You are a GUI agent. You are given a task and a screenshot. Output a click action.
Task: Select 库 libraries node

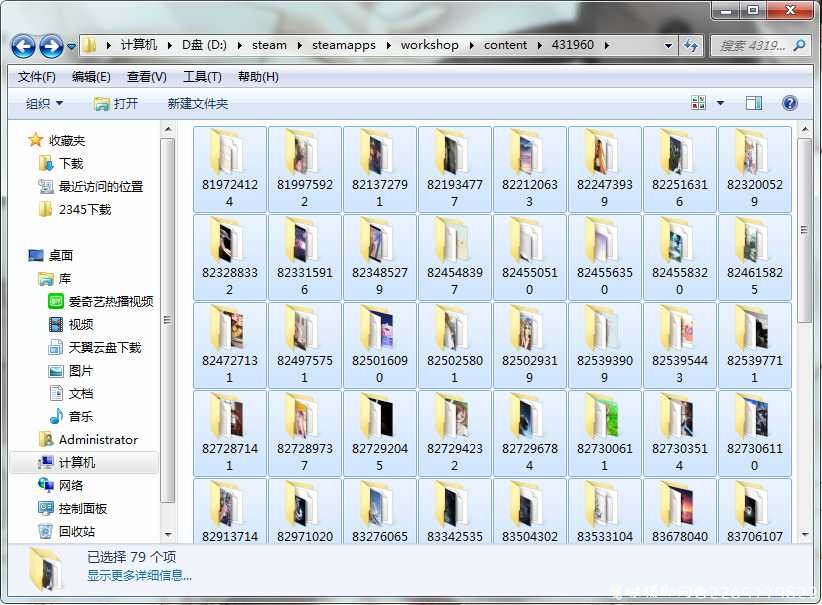(x=64, y=278)
